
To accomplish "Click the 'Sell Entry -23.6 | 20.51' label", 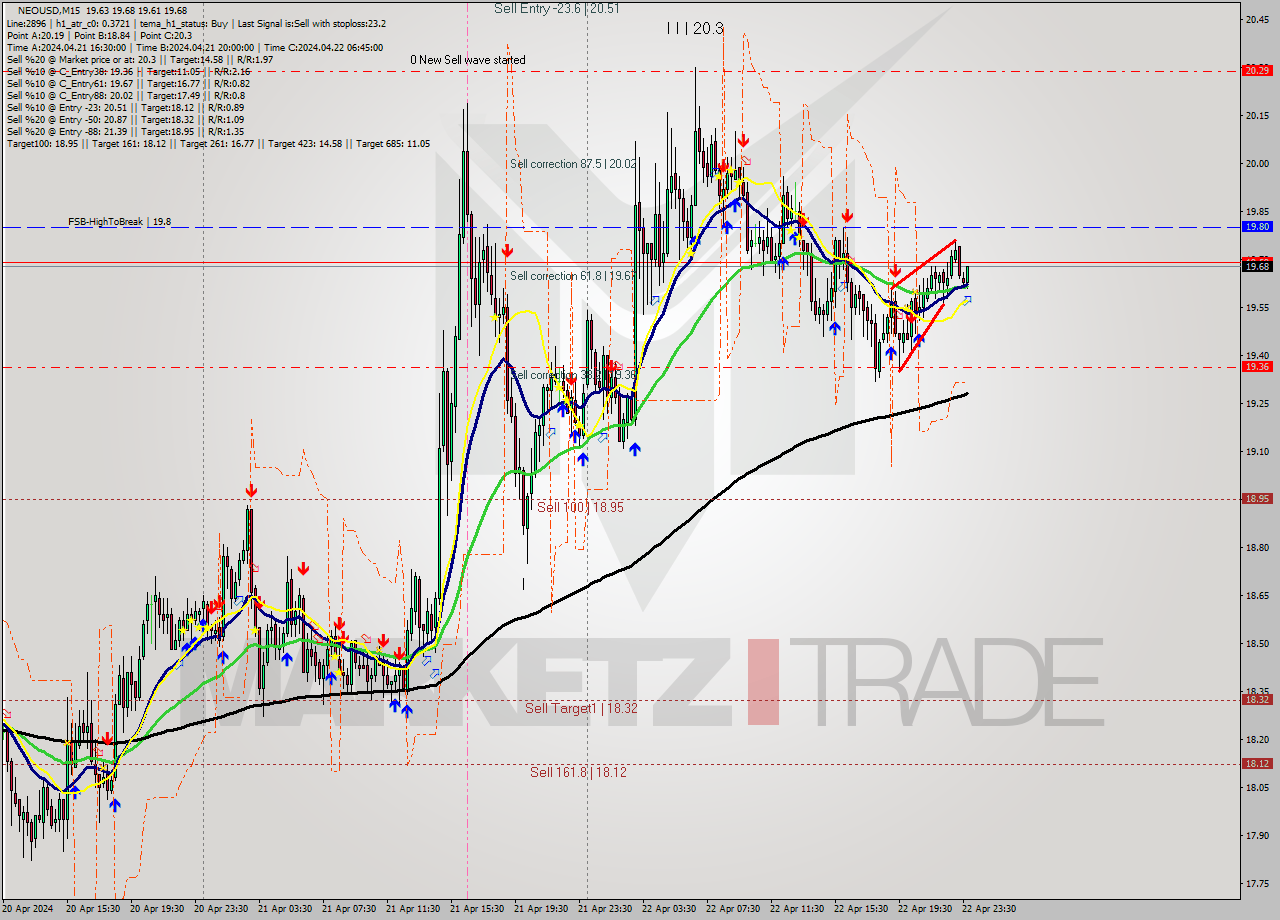I will pos(557,8).
